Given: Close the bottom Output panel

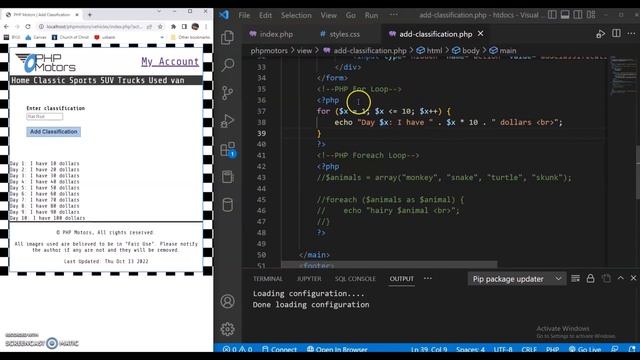Looking at the screenshot, I should tap(633, 278).
